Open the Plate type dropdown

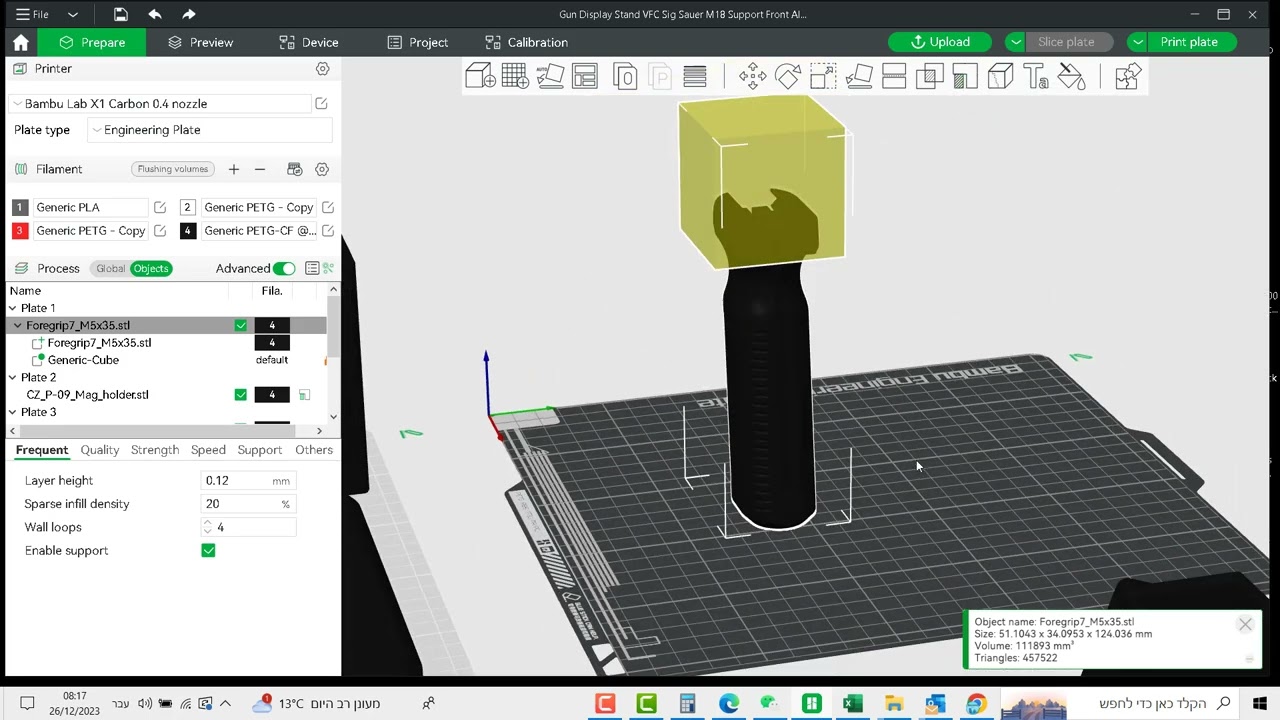[210, 130]
